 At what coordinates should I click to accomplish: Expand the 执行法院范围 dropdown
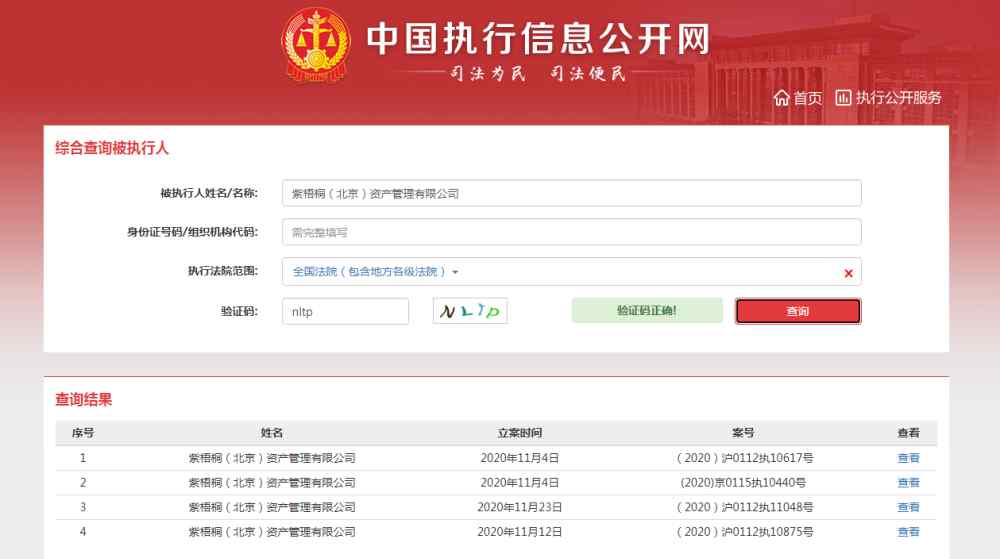pos(571,272)
